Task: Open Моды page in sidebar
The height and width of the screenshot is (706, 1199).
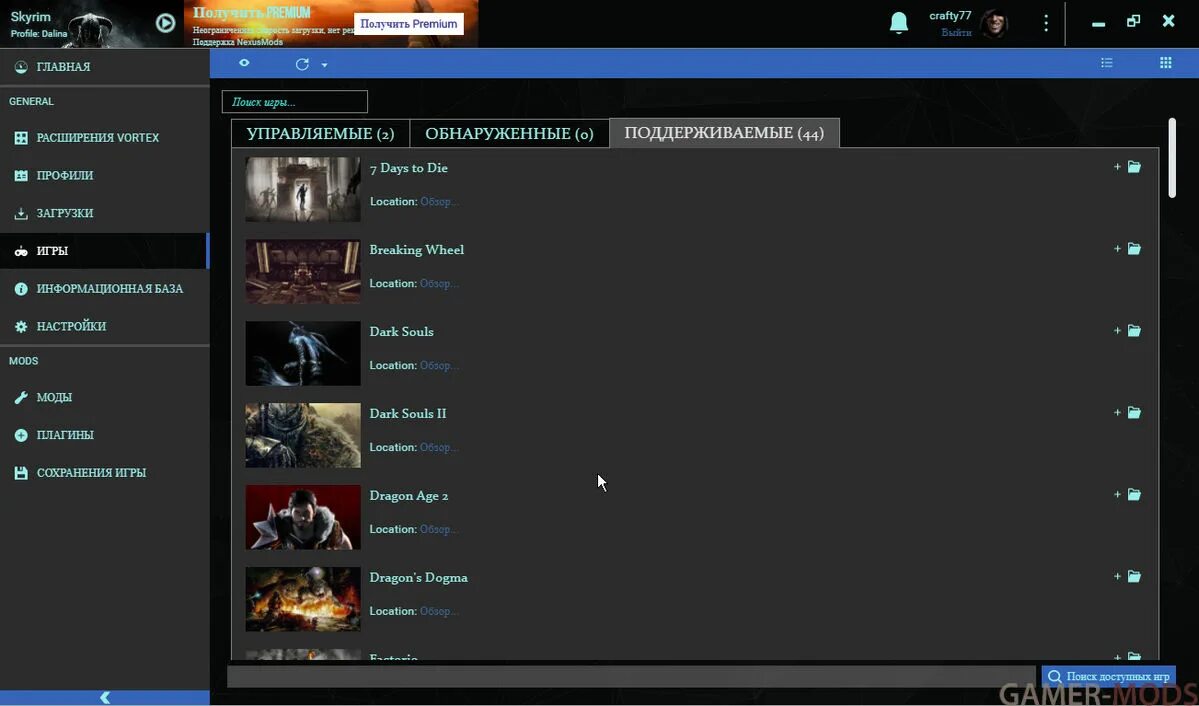Action: (x=104, y=398)
